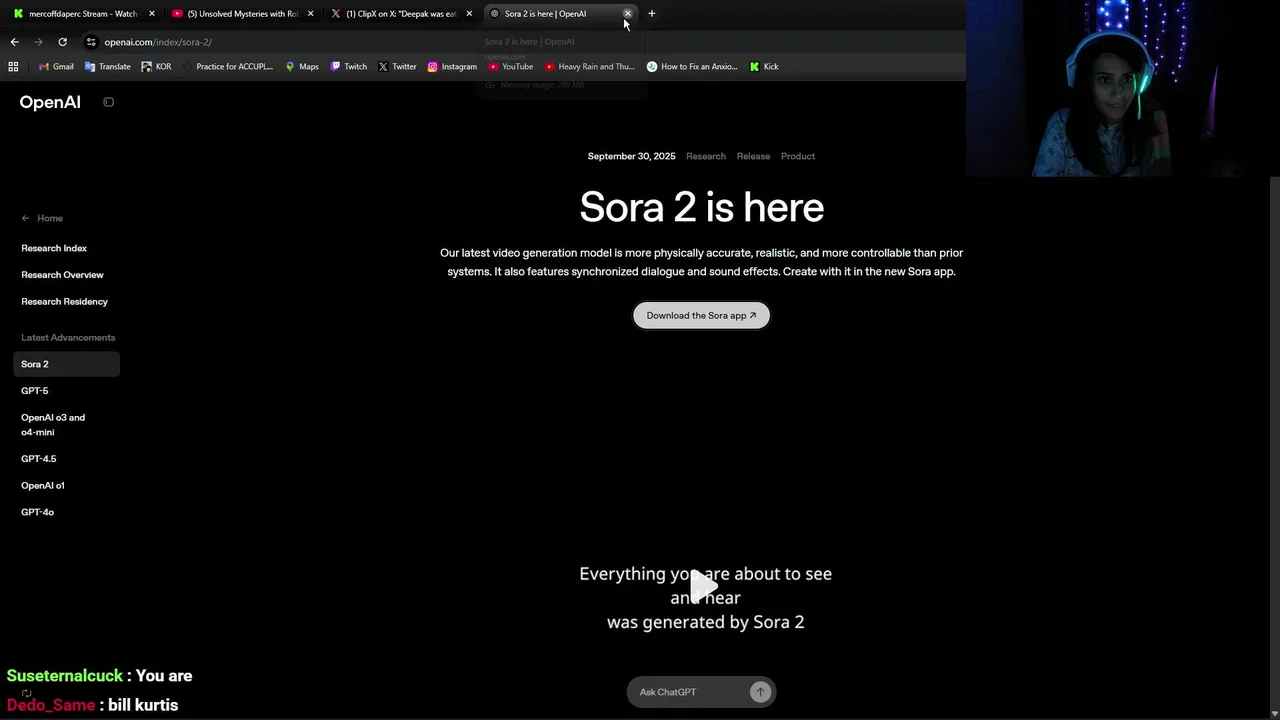This screenshot has height=720, width=1280.
Task: Close the Unsolved Mysteries tab
Action: pos(311,14)
